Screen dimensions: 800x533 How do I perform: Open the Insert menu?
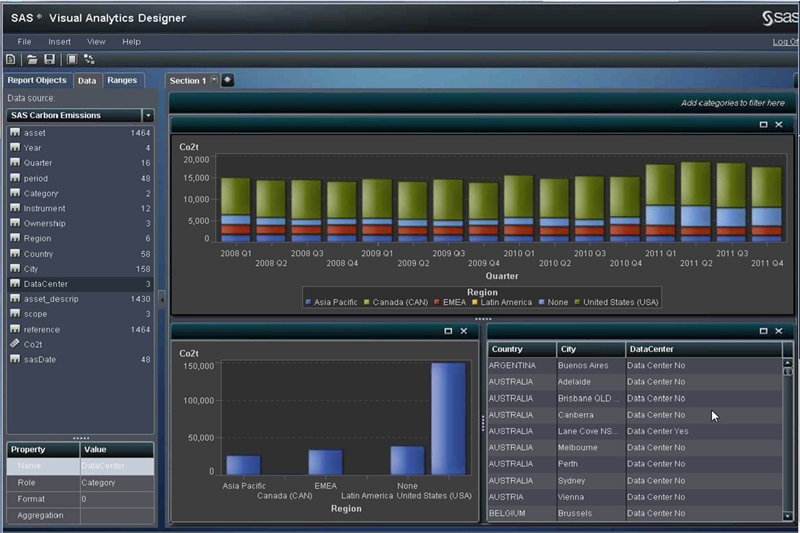coord(59,42)
